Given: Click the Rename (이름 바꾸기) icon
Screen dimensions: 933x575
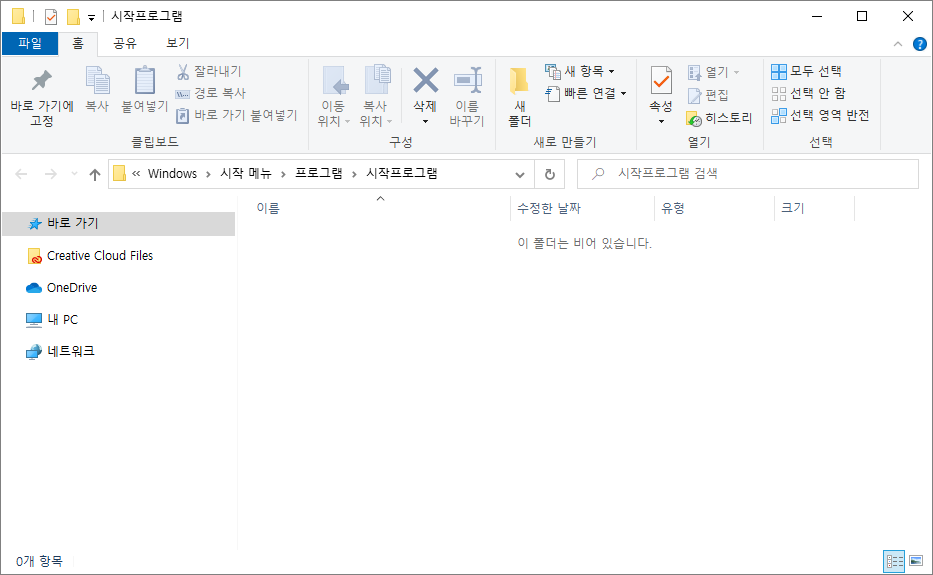Looking at the screenshot, I should click(x=467, y=80).
